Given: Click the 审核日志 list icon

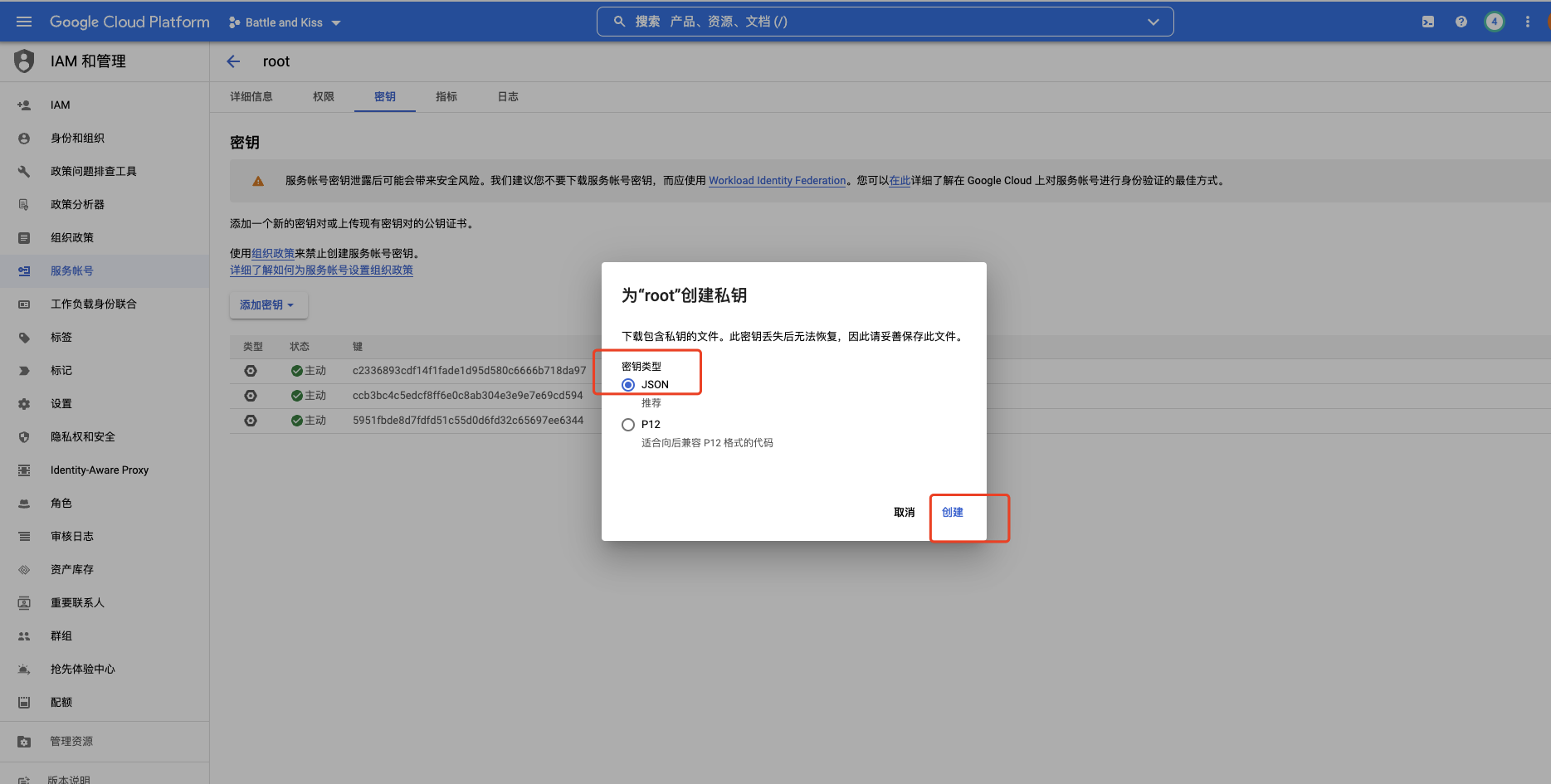Looking at the screenshot, I should 24,537.
